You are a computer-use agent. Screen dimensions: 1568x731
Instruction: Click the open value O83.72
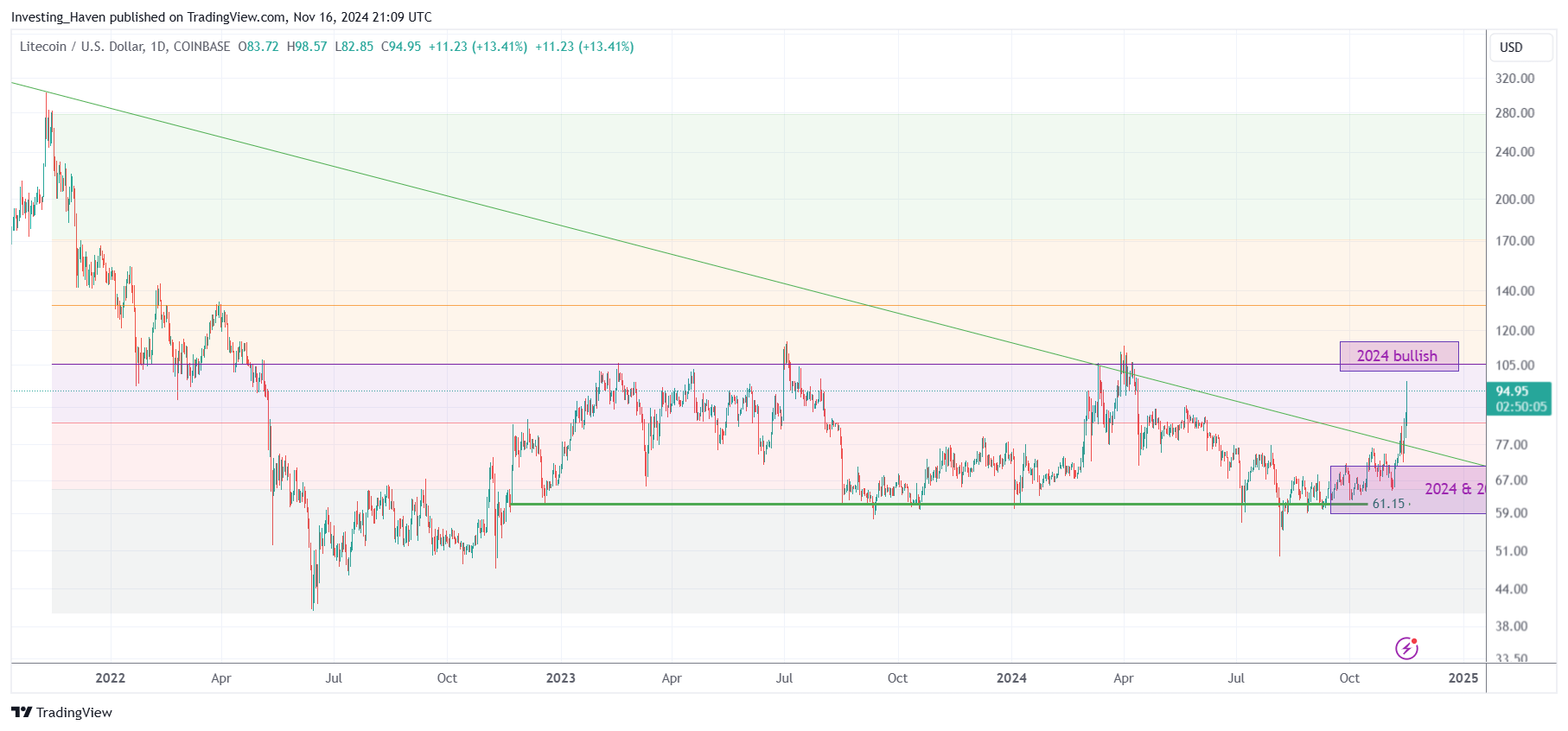[x=258, y=47]
